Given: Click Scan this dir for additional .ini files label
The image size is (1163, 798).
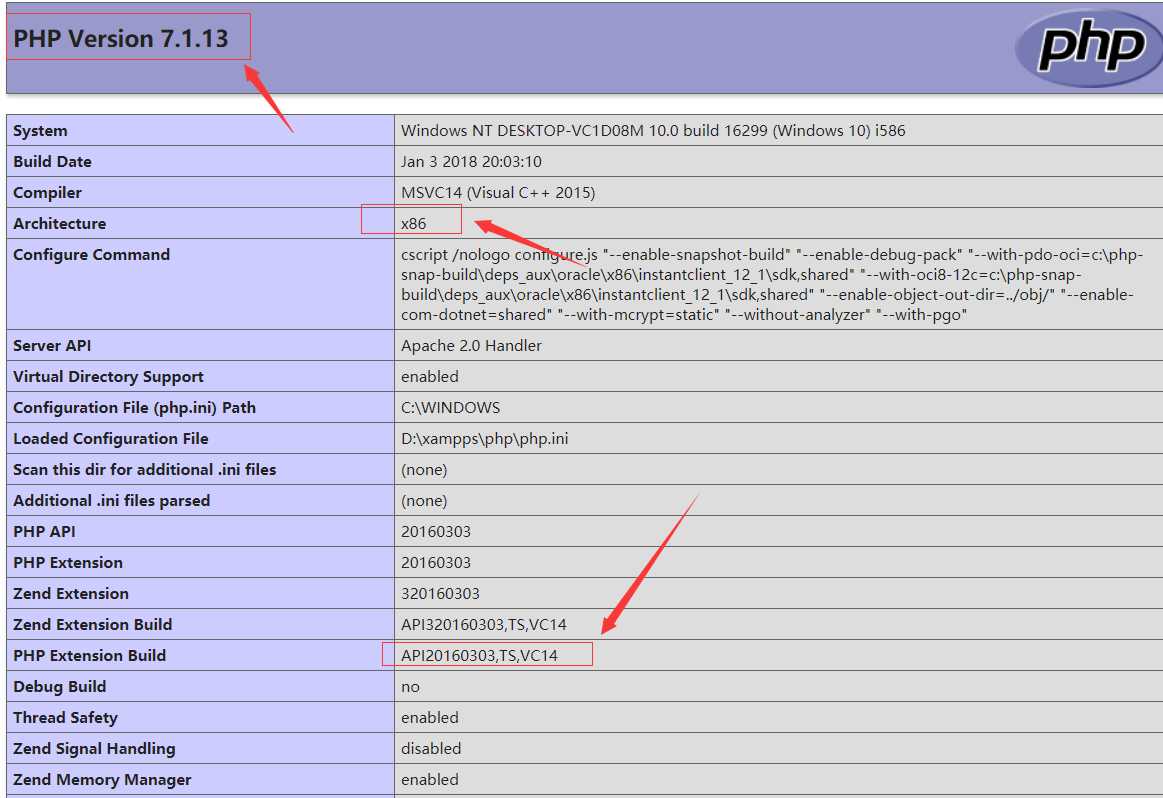Looking at the screenshot, I should (145, 470).
